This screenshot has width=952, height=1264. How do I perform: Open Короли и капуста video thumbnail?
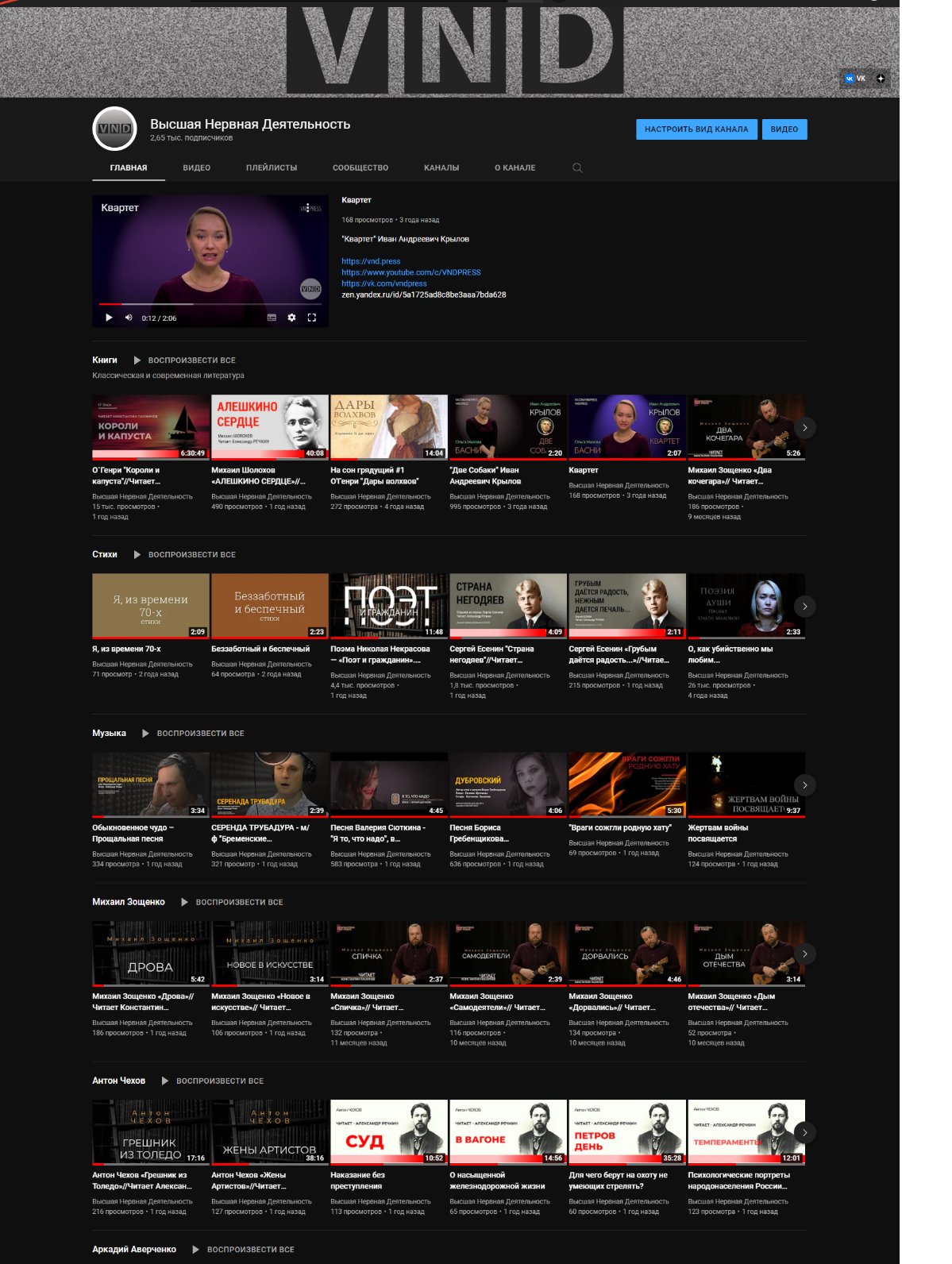click(151, 427)
